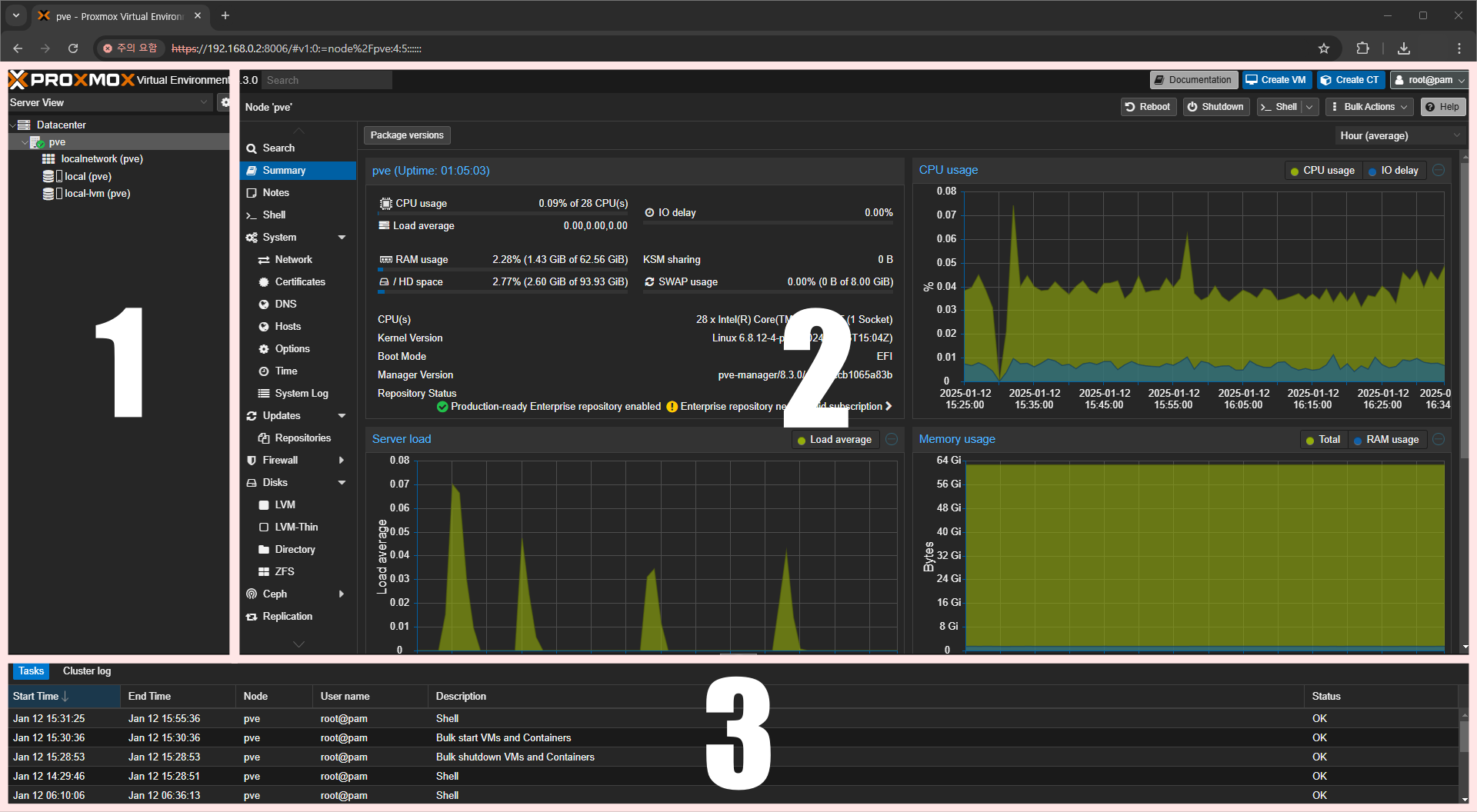Reload the browser page

pyautogui.click(x=73, y=48)
